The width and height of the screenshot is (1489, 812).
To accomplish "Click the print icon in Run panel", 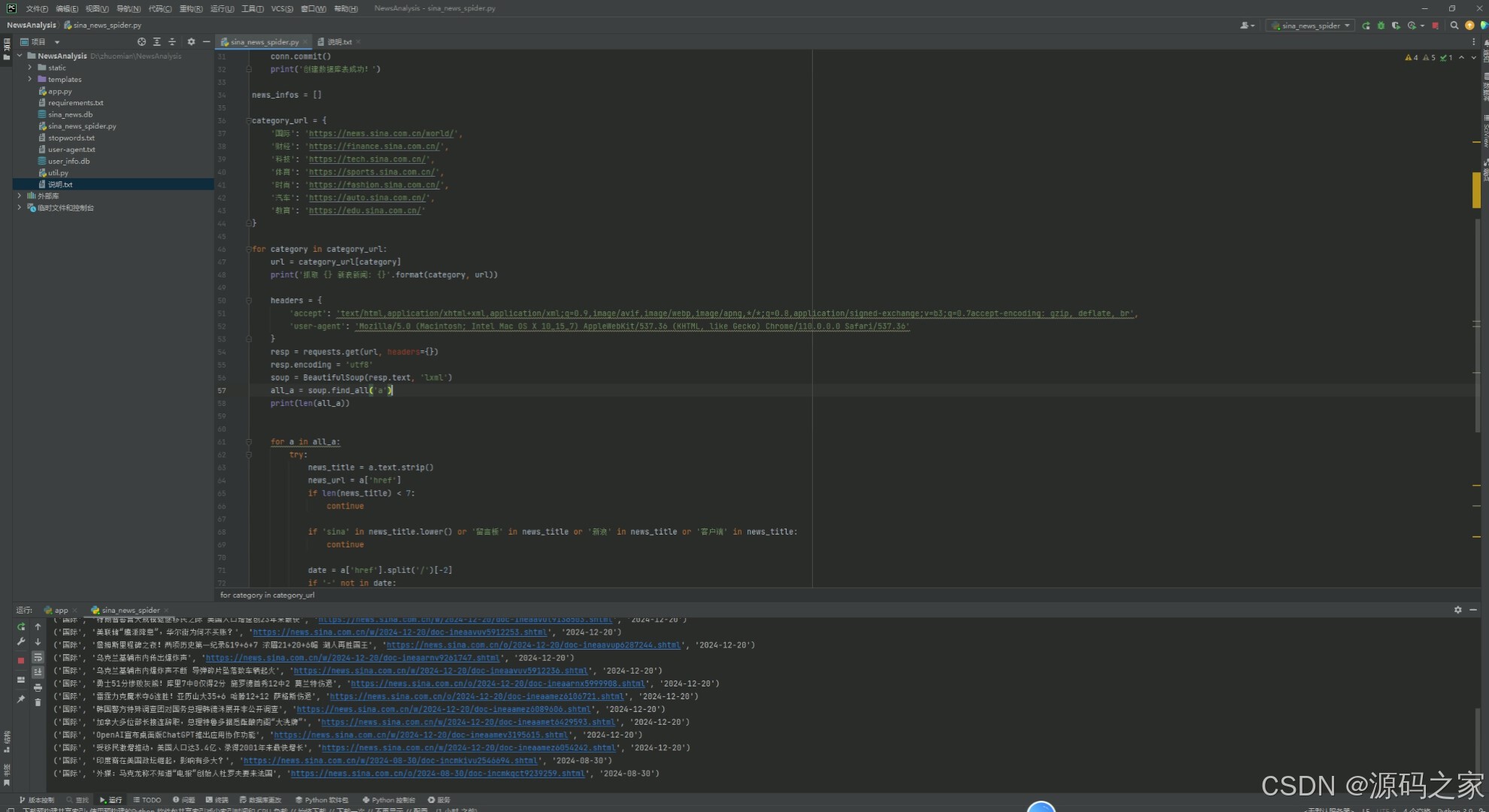I will click(x=38, y=687).
